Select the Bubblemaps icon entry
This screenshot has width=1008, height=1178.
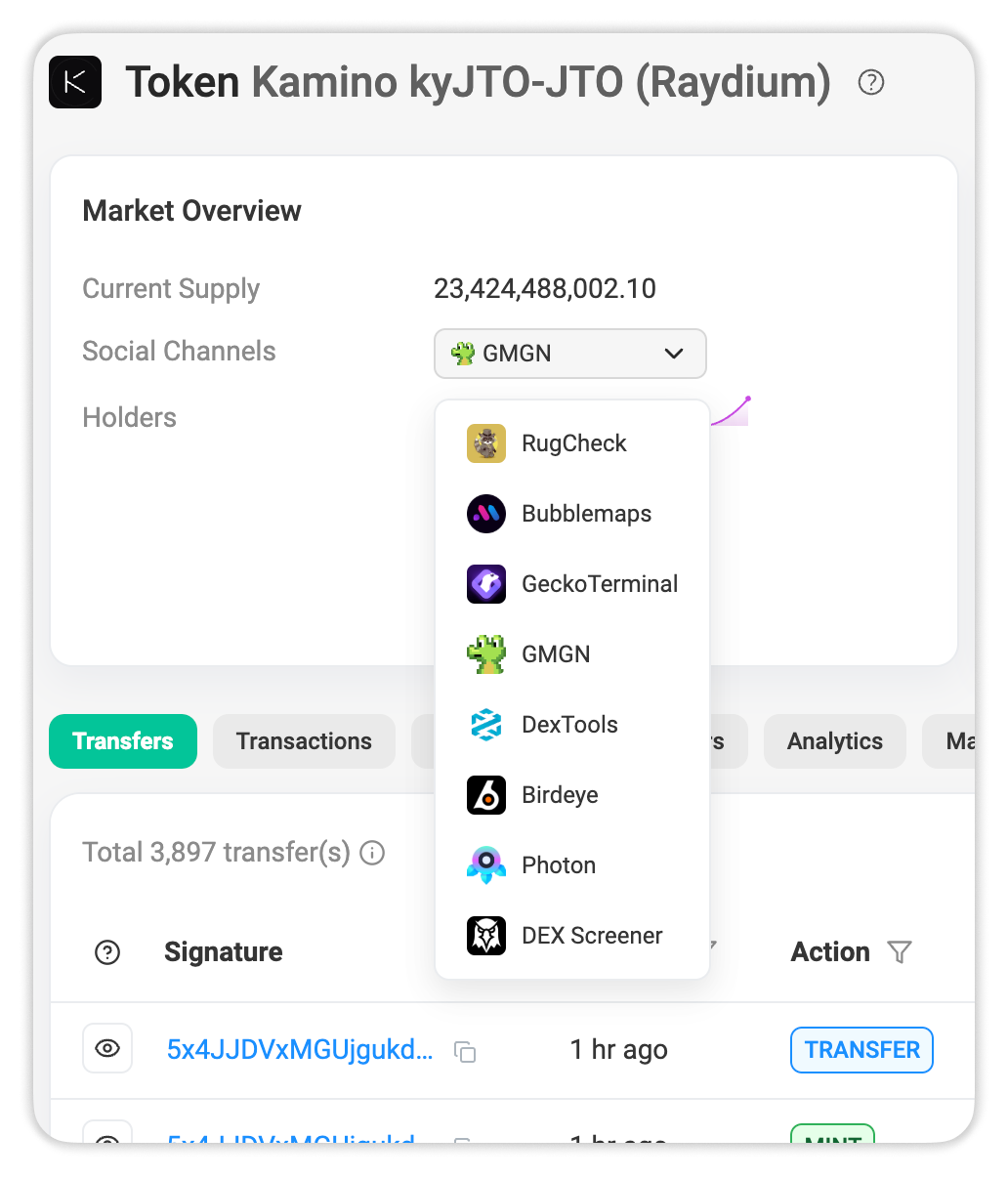(572, 514)
